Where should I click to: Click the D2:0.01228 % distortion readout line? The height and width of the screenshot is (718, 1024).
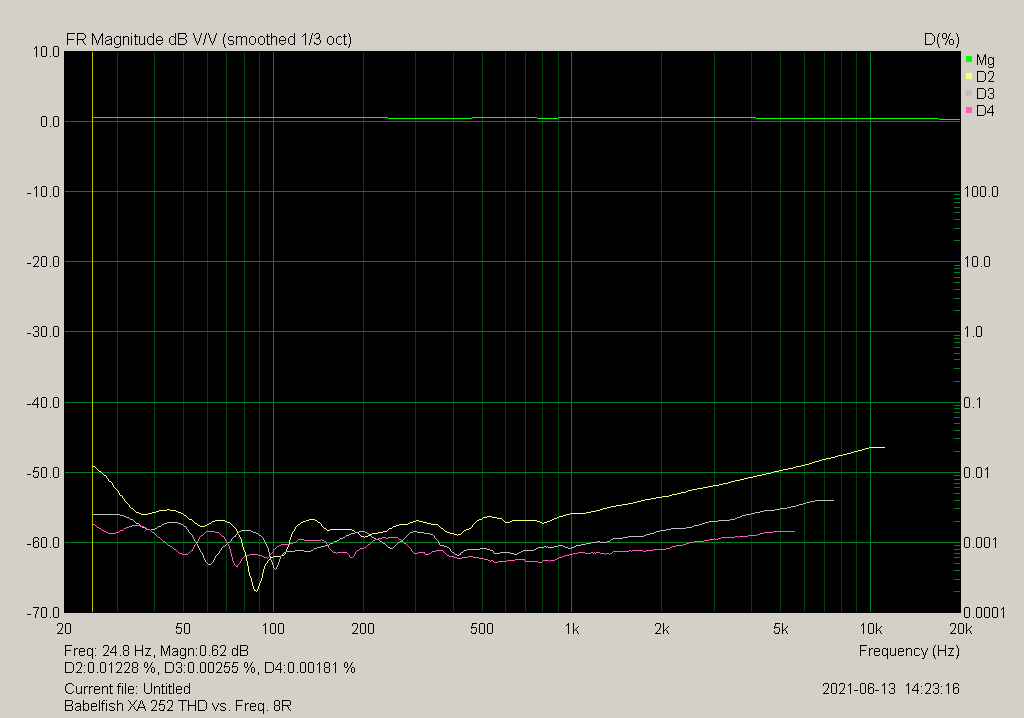(x=210, y=668)
